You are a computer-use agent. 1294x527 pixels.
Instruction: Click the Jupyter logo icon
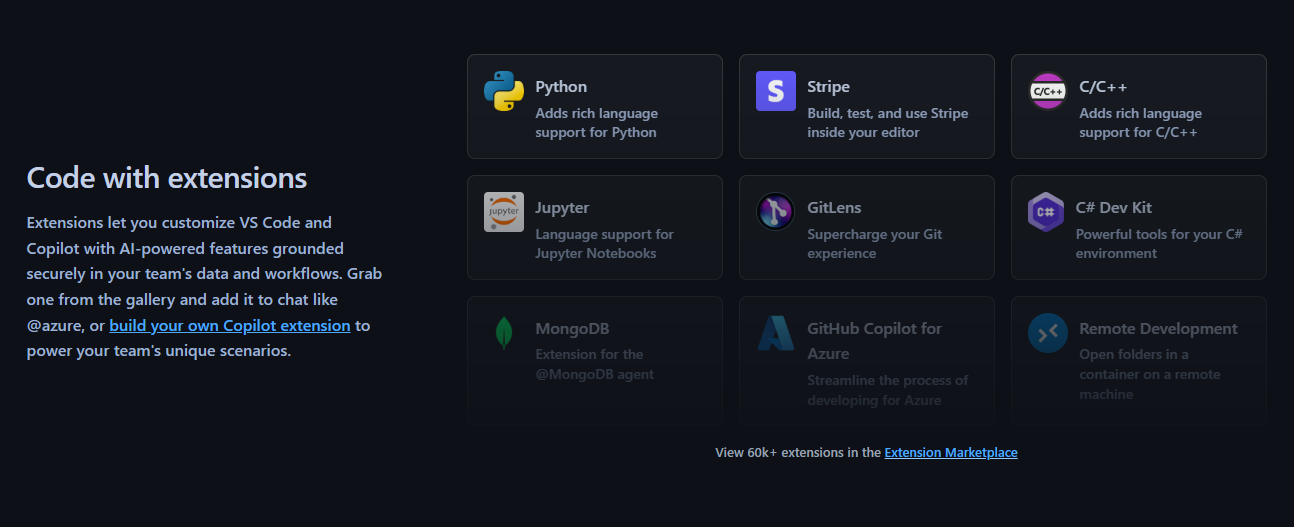click(504, 212)
